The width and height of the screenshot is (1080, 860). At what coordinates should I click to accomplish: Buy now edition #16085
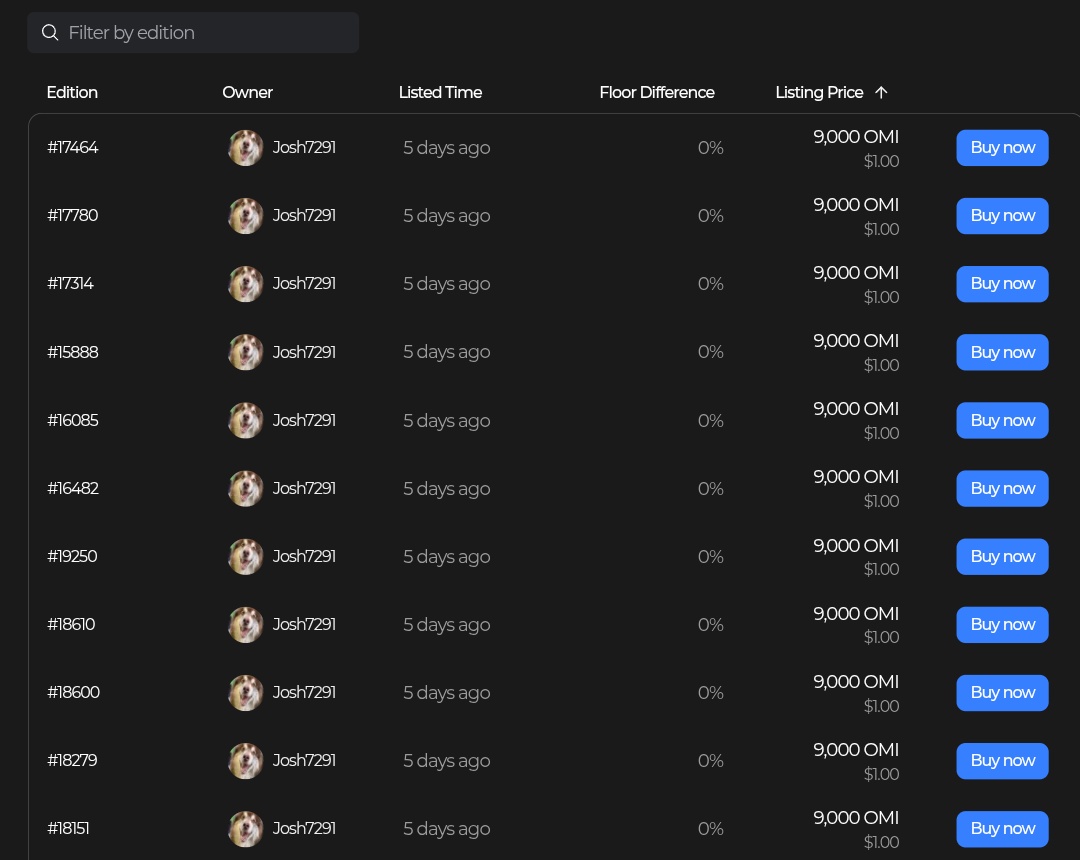click(1002, 420)
